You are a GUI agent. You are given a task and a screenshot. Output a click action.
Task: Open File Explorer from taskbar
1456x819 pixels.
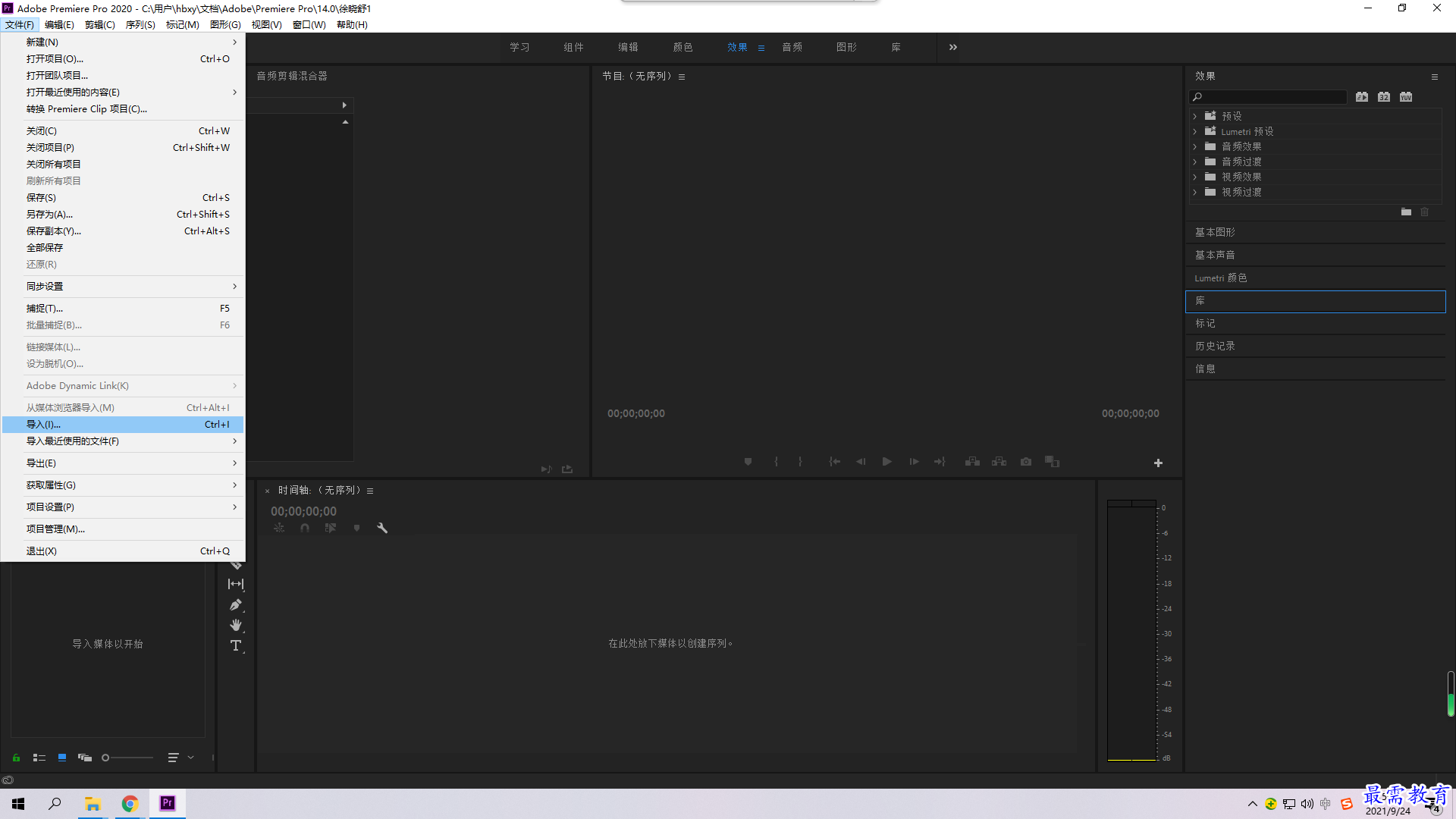[x=93, y=804]
